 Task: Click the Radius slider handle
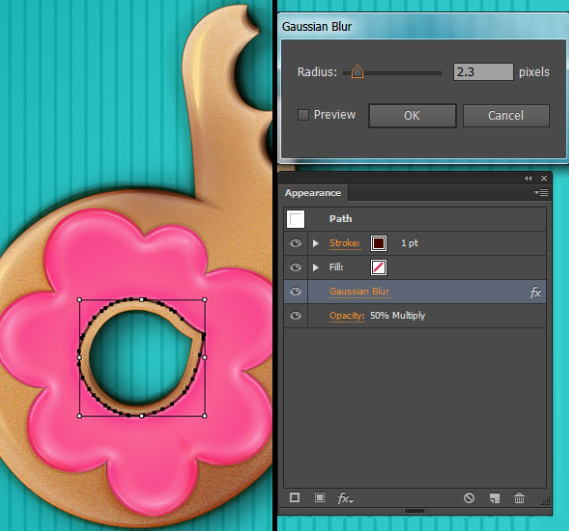coord(357,72)
